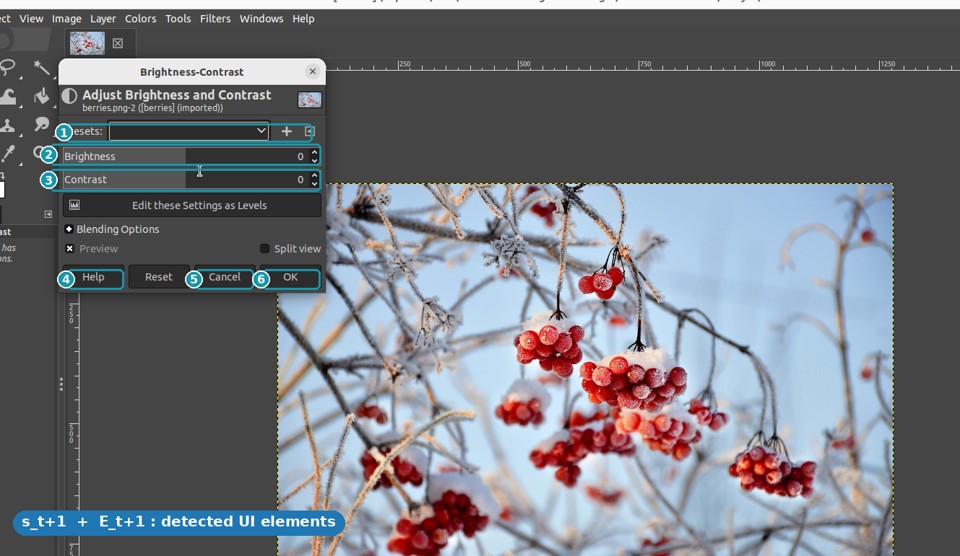
Task: Open the presets menu icon beside the plus
Action: (309, 131)
